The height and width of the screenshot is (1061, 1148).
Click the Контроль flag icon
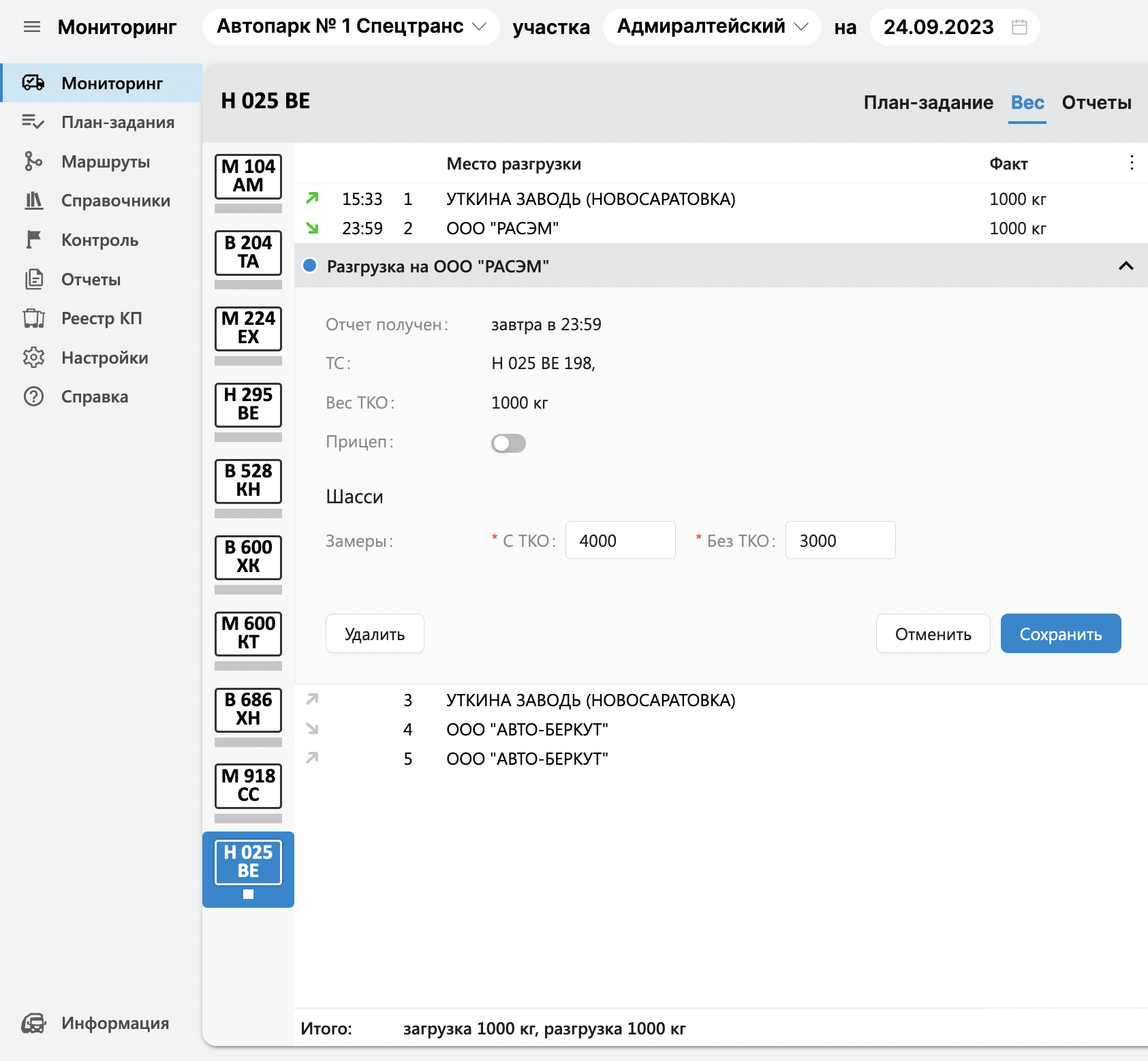[33, 240]
